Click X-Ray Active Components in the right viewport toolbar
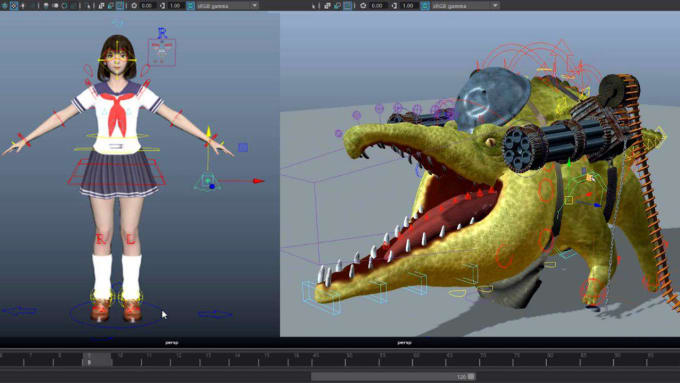The height and width of the screenshot is (383, 680). click(x=337, y=6)
